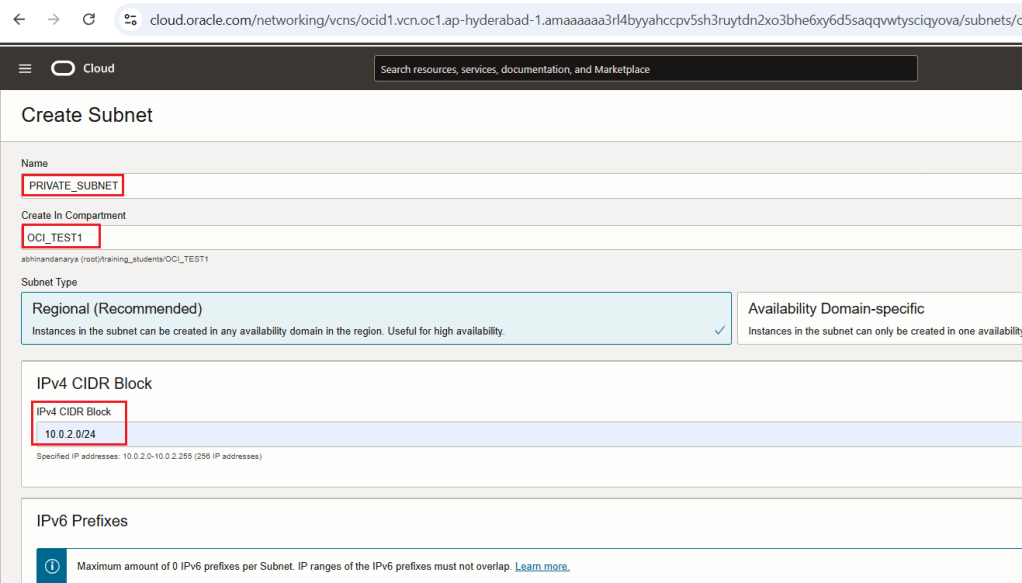Click the Cloud text beside the logo
Image resolution: width=1022 pixels, height=583 pixels.
pos(99,68)
